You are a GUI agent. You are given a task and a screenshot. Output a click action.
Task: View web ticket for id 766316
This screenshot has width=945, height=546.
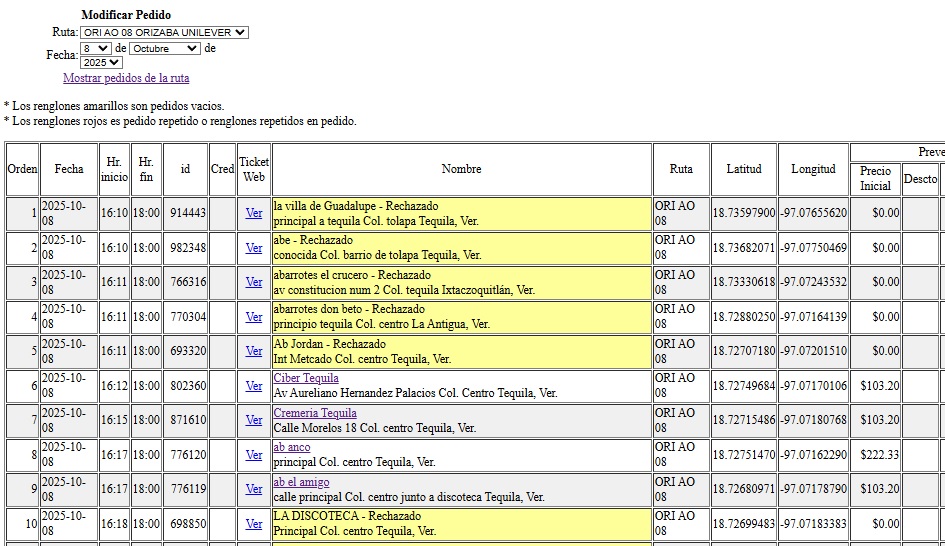click(x=254, y=282)
